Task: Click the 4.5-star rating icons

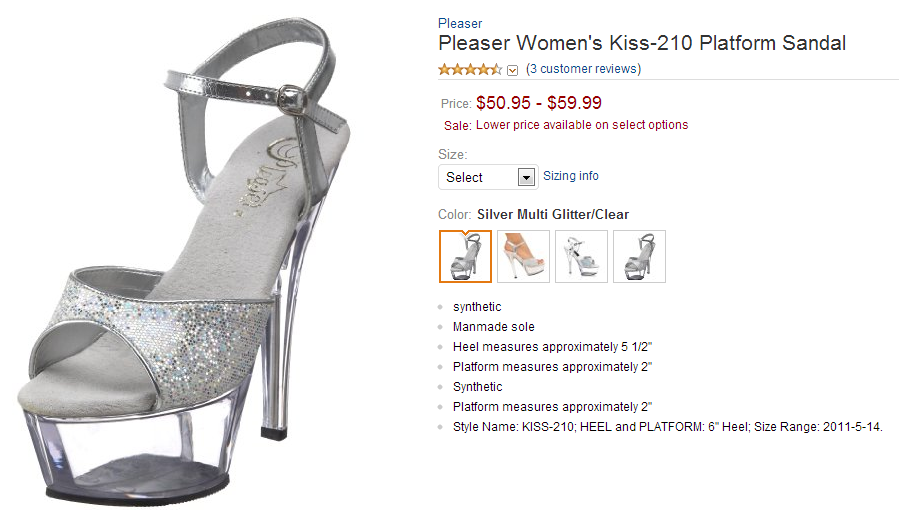Action: tap(470, 70)
